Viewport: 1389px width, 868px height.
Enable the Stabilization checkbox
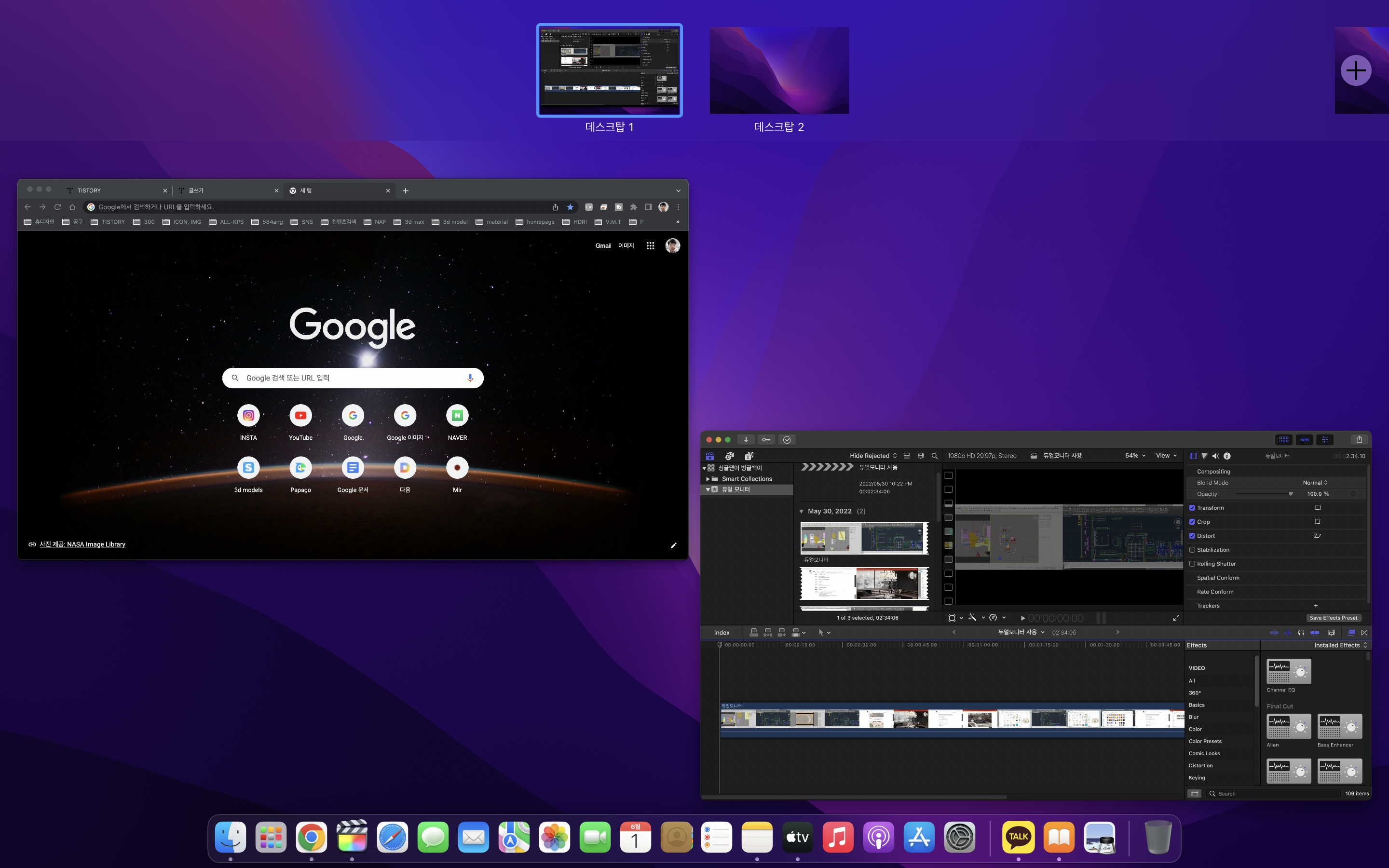[x=1192, y=550]
